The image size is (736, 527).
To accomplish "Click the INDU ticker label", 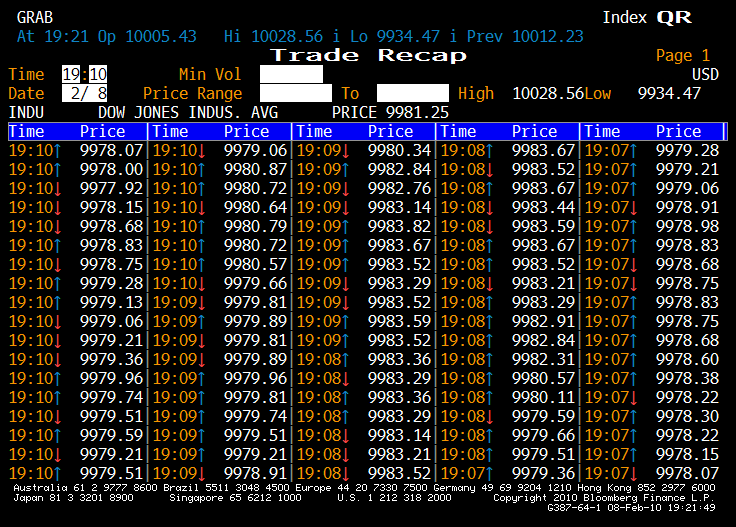I will coord(26,113).
